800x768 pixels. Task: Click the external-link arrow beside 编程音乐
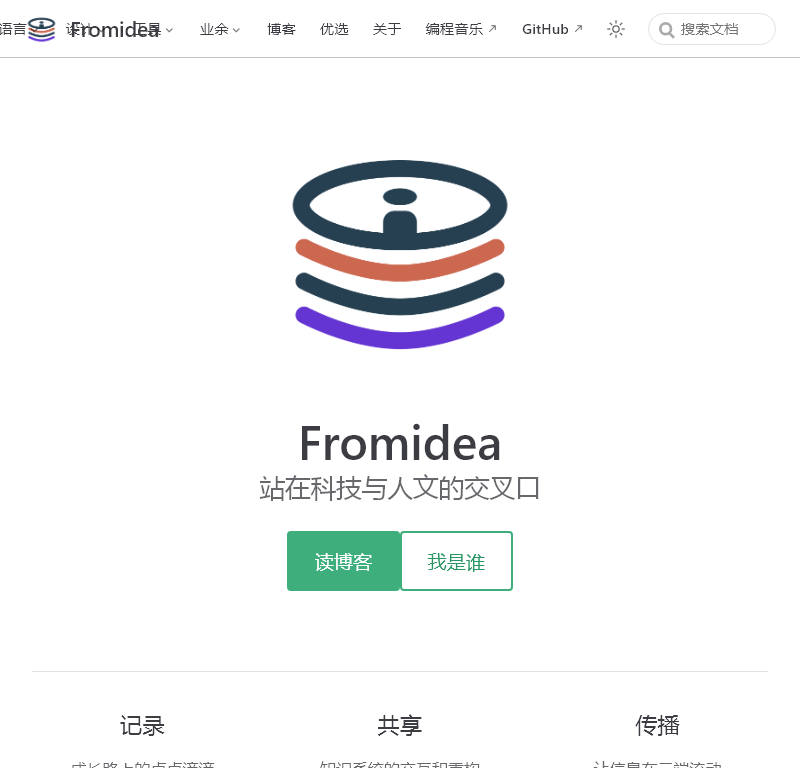492,29
